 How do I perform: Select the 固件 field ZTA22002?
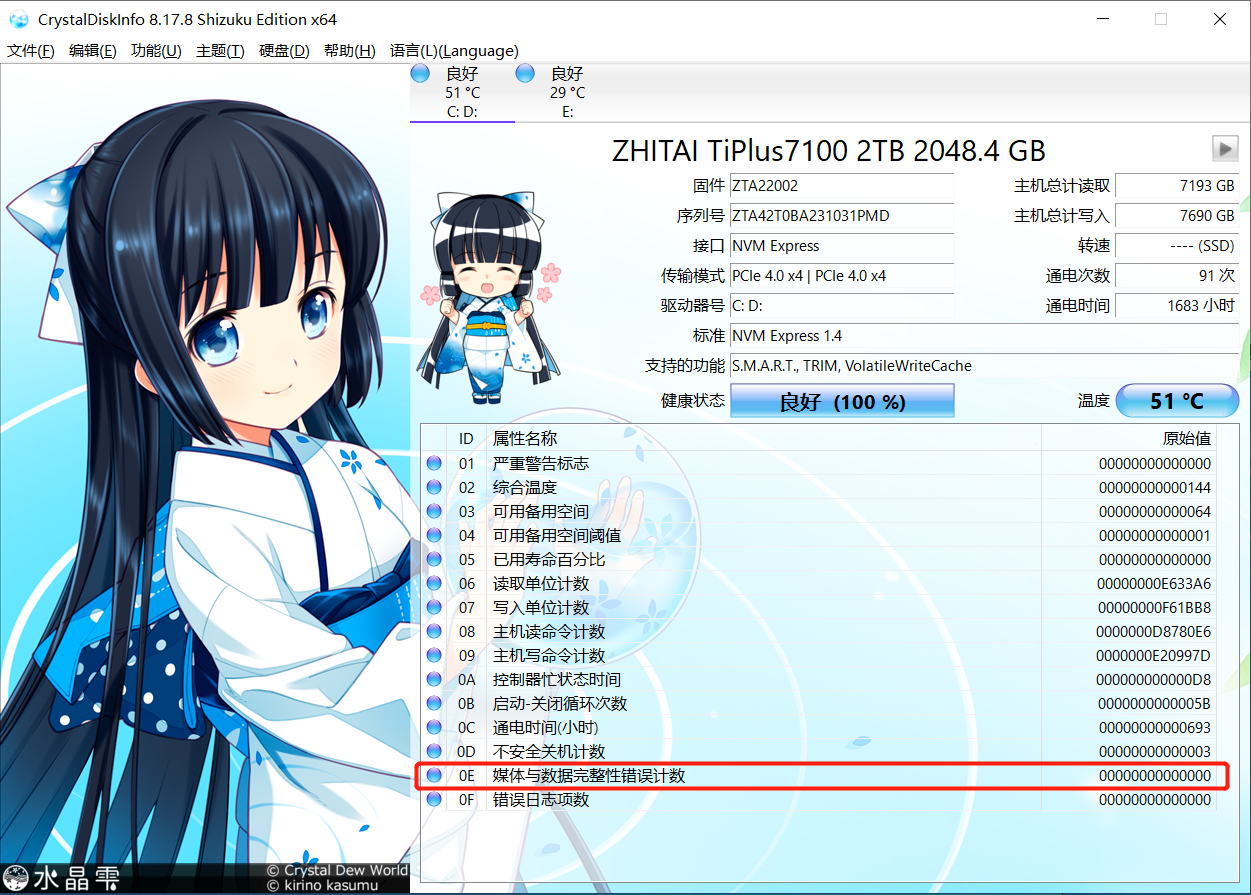coord(842,185)
